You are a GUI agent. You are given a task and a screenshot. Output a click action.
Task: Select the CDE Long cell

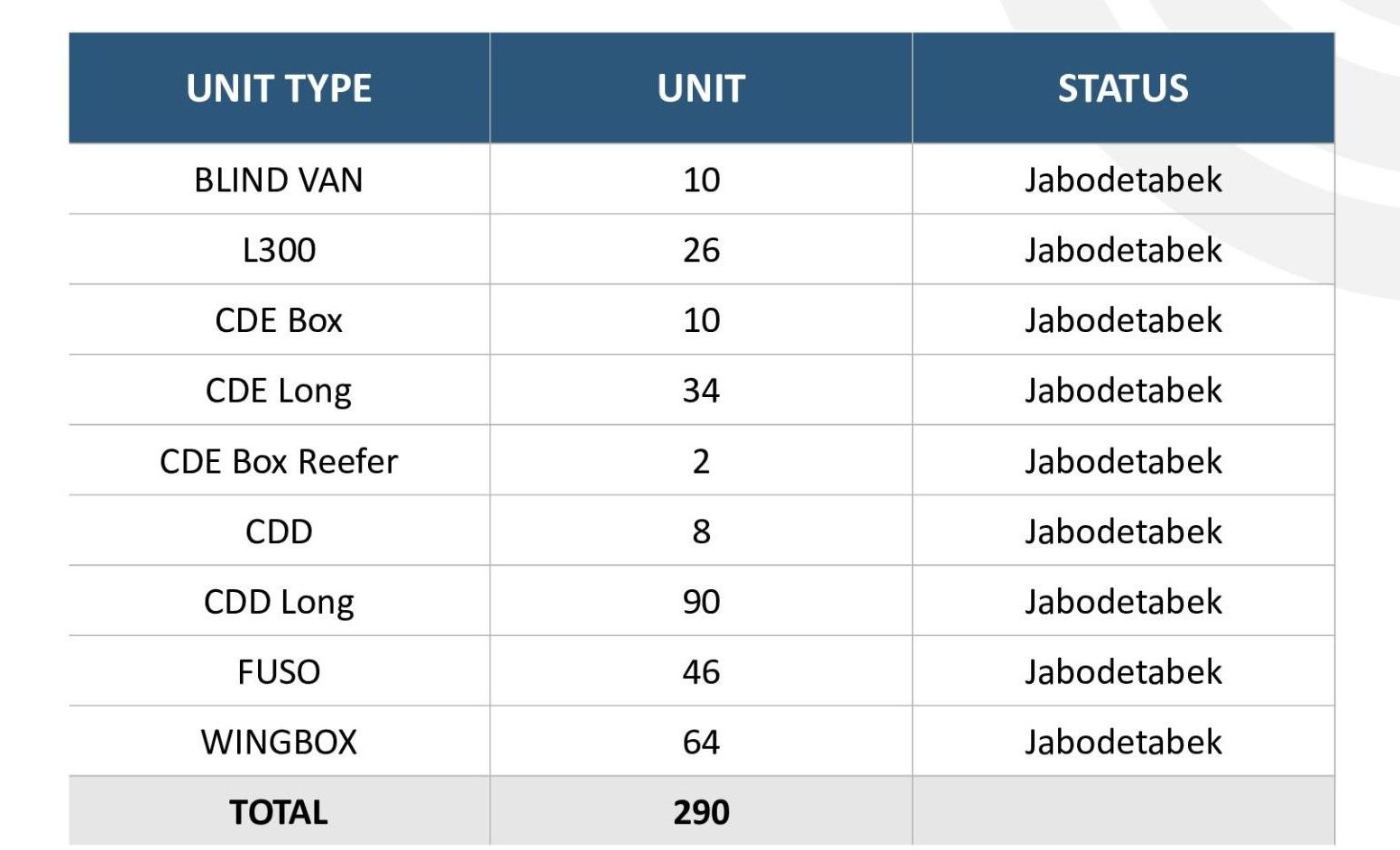279,391
